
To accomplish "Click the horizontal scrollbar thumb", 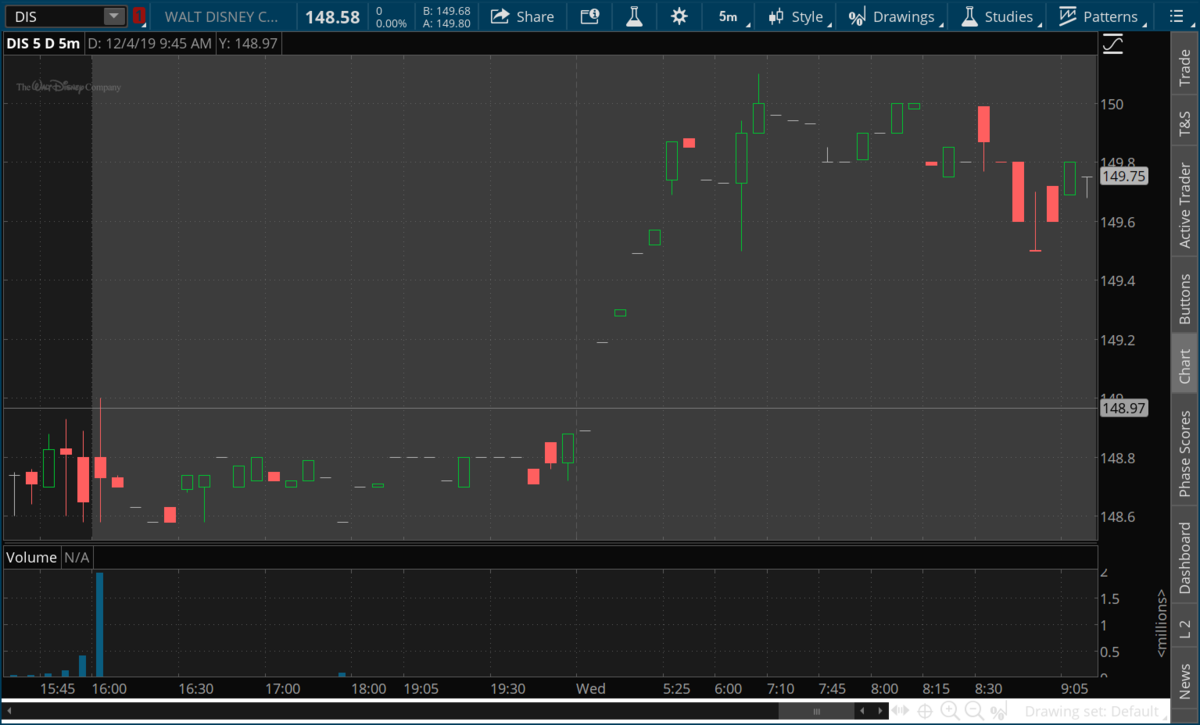I will coord(817,711).
